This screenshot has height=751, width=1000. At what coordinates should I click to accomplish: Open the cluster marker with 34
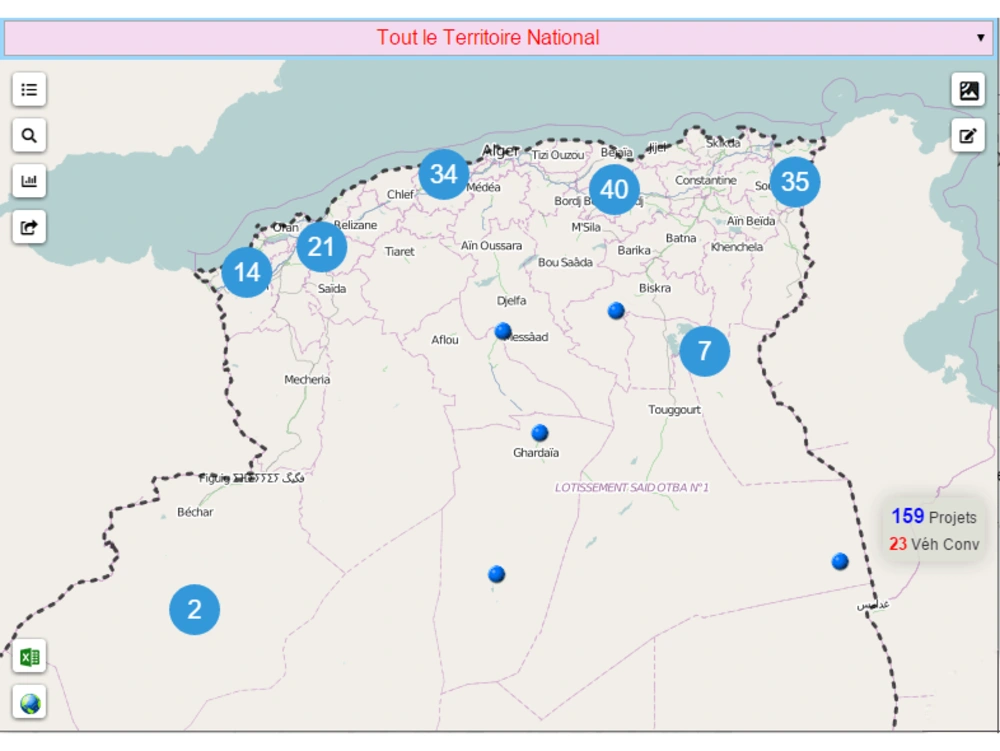coord(444,174)
